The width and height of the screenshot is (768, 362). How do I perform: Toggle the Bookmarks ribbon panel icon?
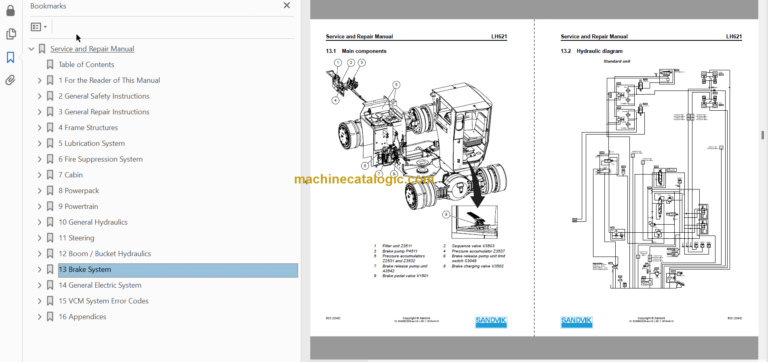(x=10, y=57)
